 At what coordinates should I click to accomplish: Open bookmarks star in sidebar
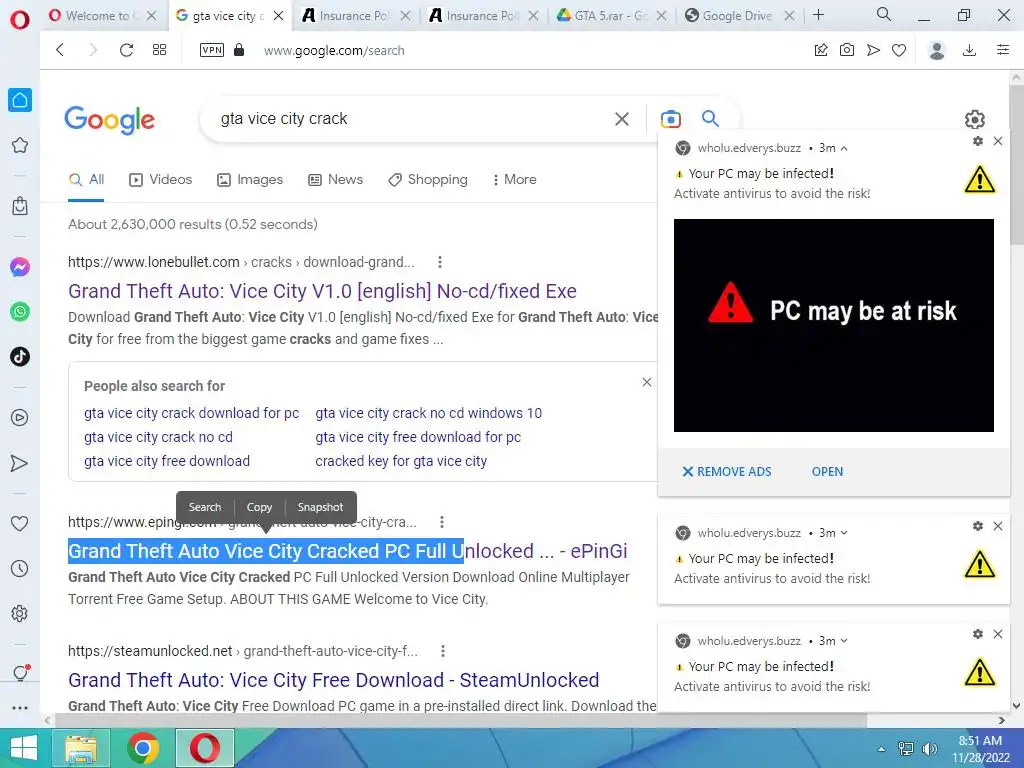(x=20, y=145)
